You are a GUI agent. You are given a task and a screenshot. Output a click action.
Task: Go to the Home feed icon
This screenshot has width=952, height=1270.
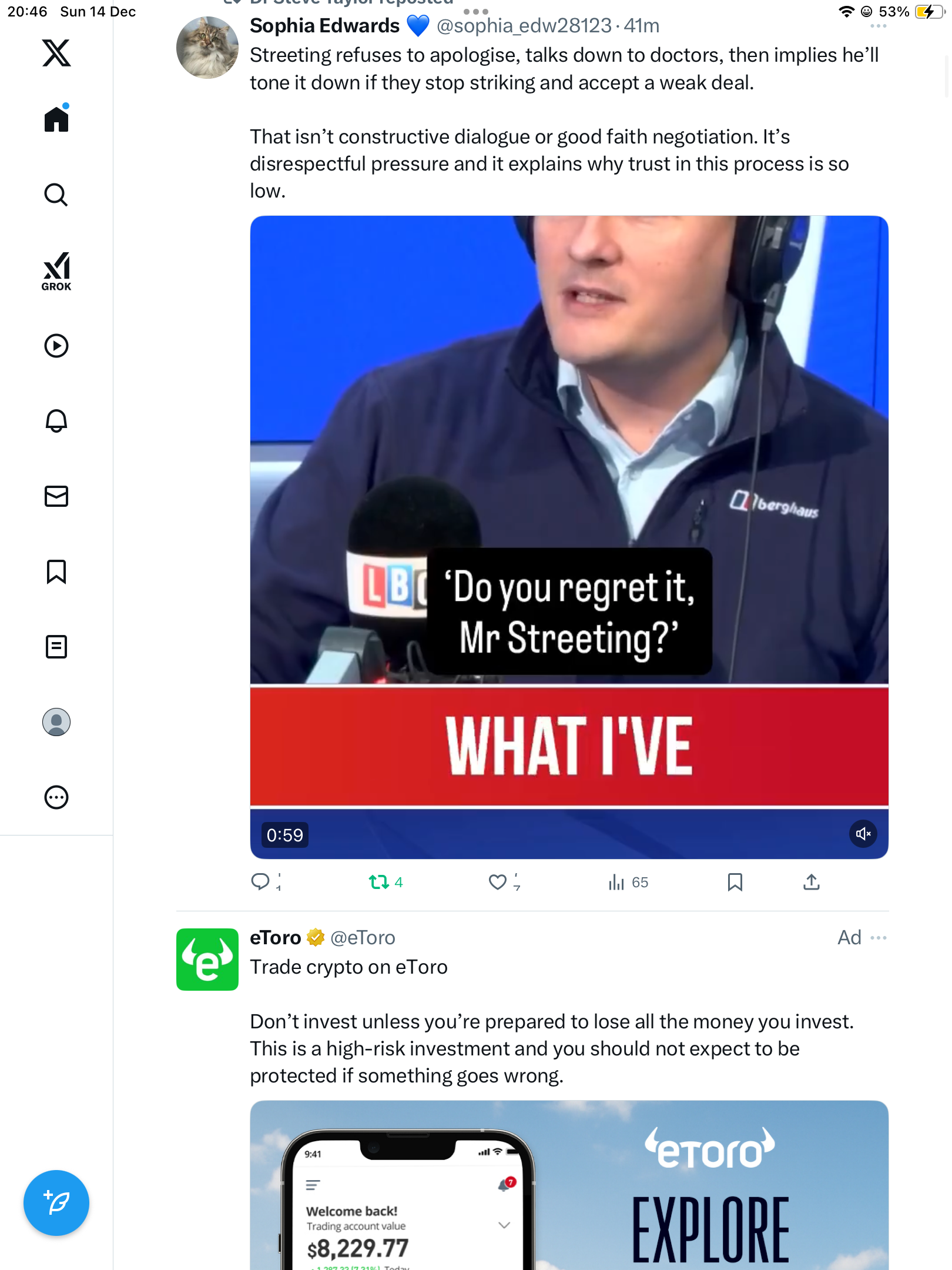click(56, 118)
